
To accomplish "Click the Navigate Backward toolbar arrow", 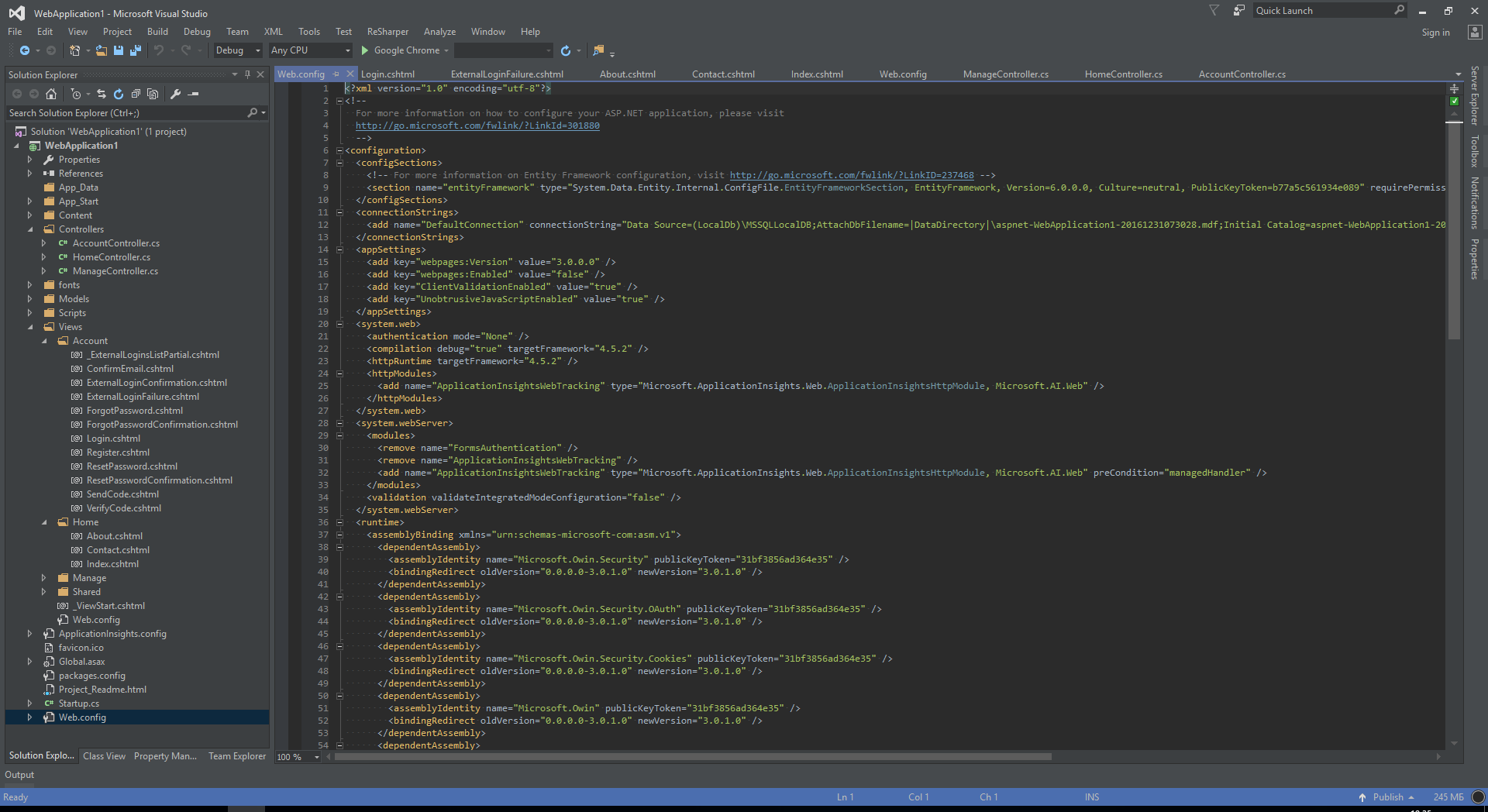I will coord(24,50).
